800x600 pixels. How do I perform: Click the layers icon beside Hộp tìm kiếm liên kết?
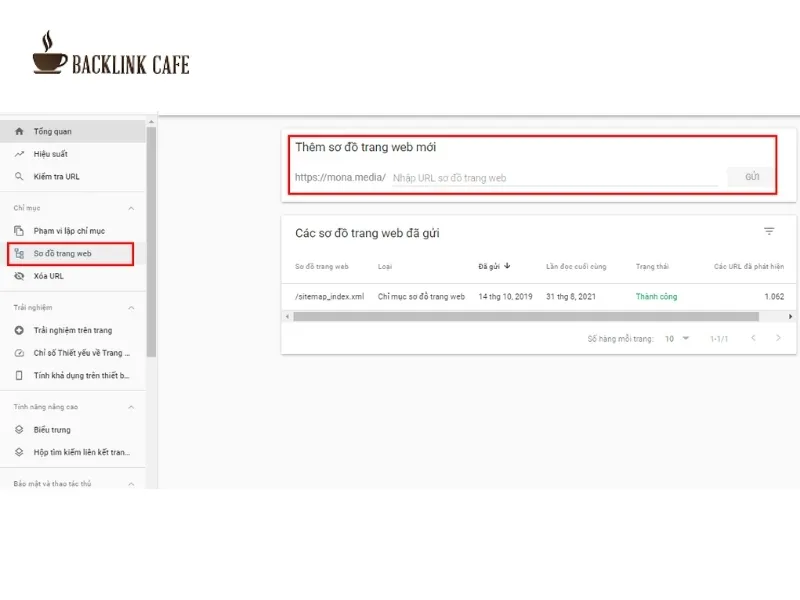(19, 452)
